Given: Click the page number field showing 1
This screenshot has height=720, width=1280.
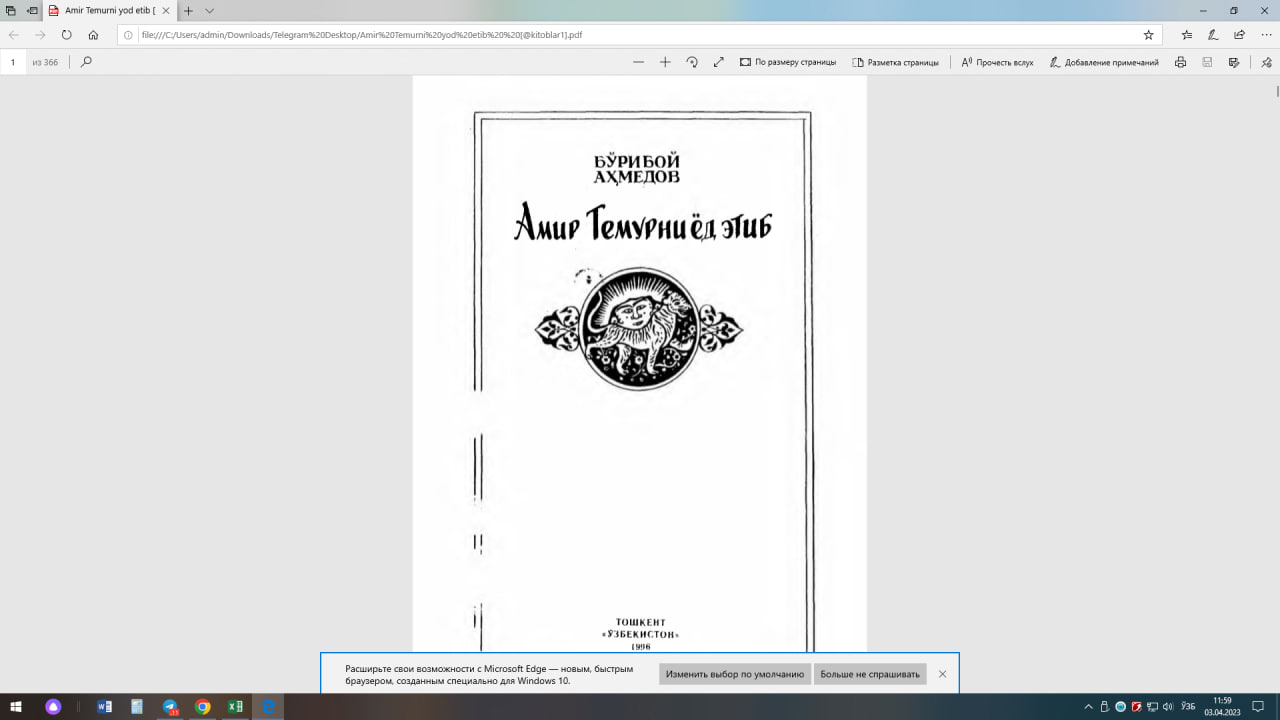Looking at the screenshot, I should (x=14, y=62).
